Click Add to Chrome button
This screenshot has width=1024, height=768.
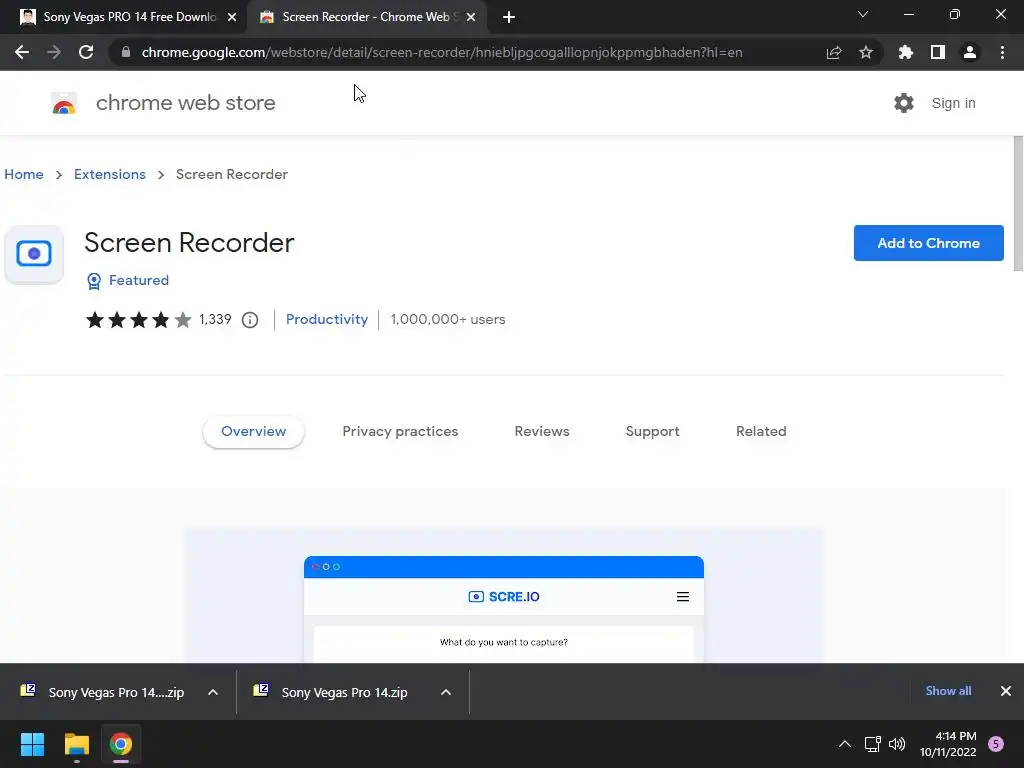tap(929, 243)
